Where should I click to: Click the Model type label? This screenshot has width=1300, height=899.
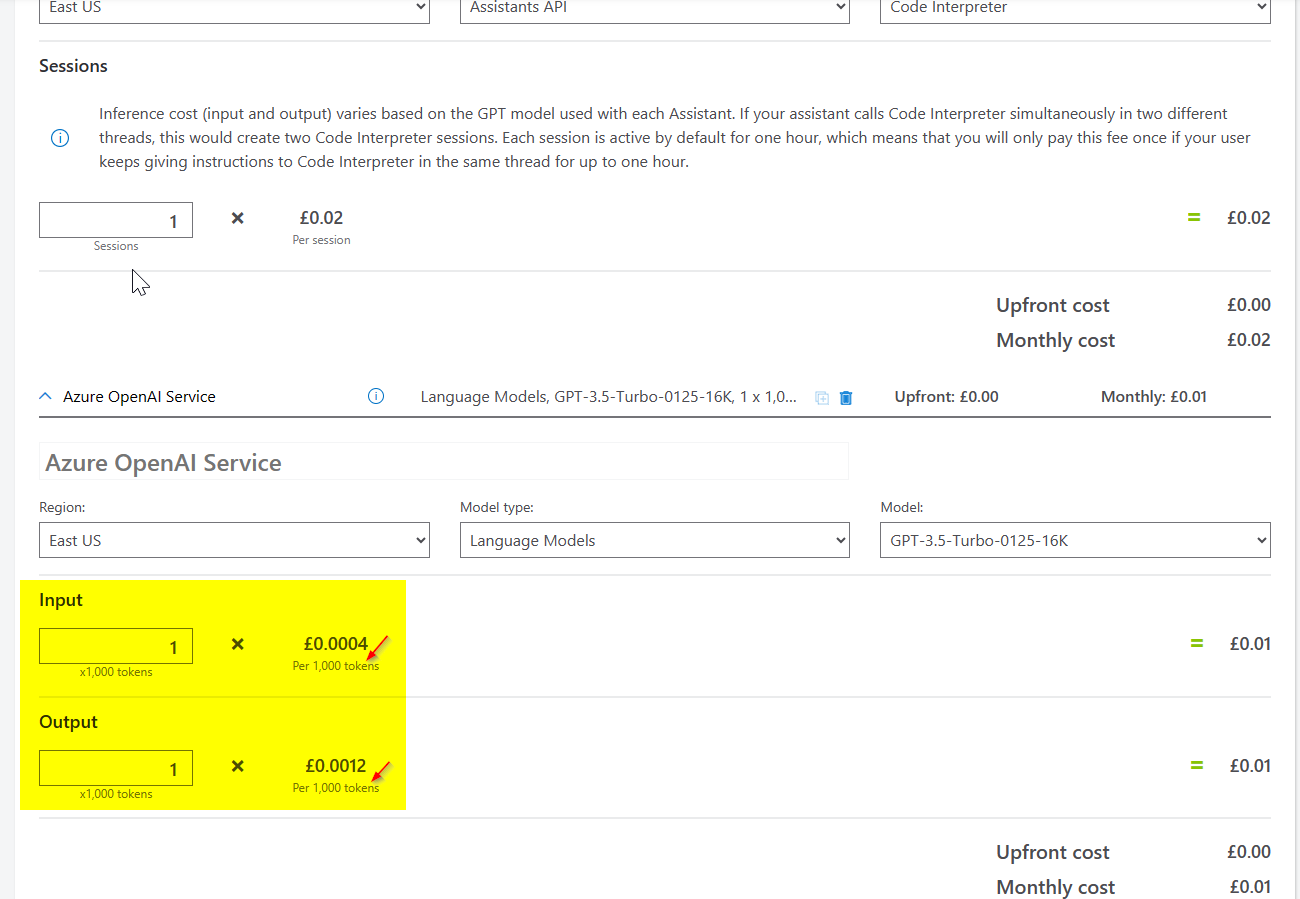click(x=497, y=507)
